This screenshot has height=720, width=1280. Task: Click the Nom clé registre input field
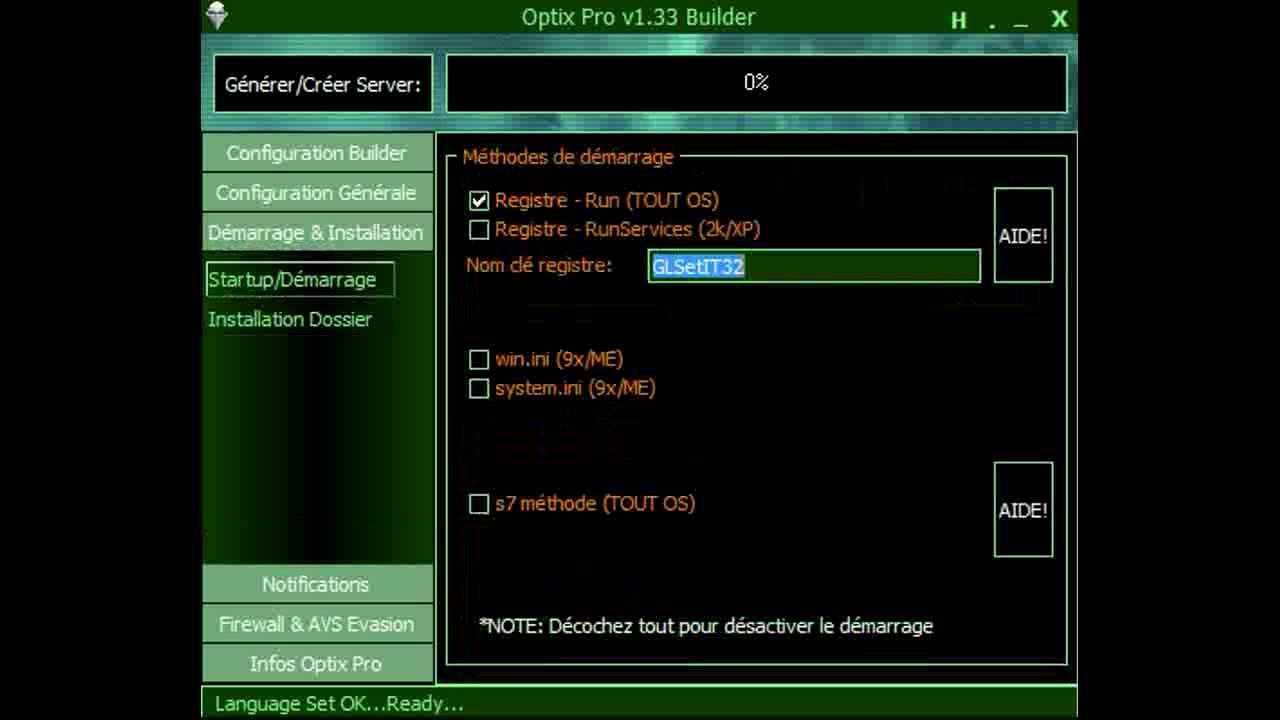click(x=814, y=266)
